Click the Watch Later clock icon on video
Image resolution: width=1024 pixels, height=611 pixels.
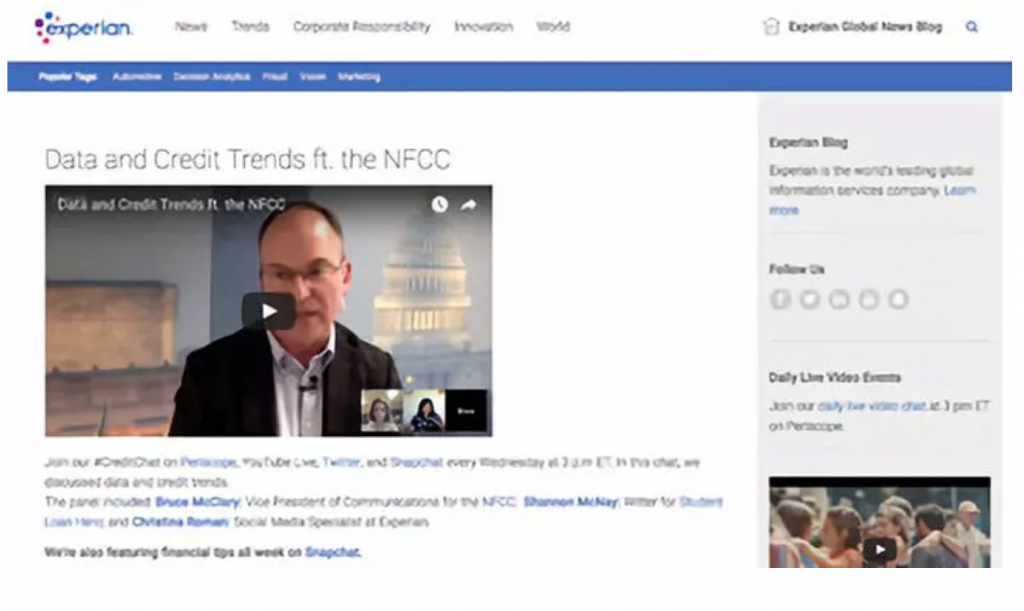pyautogui.click(x=440, y=204)
